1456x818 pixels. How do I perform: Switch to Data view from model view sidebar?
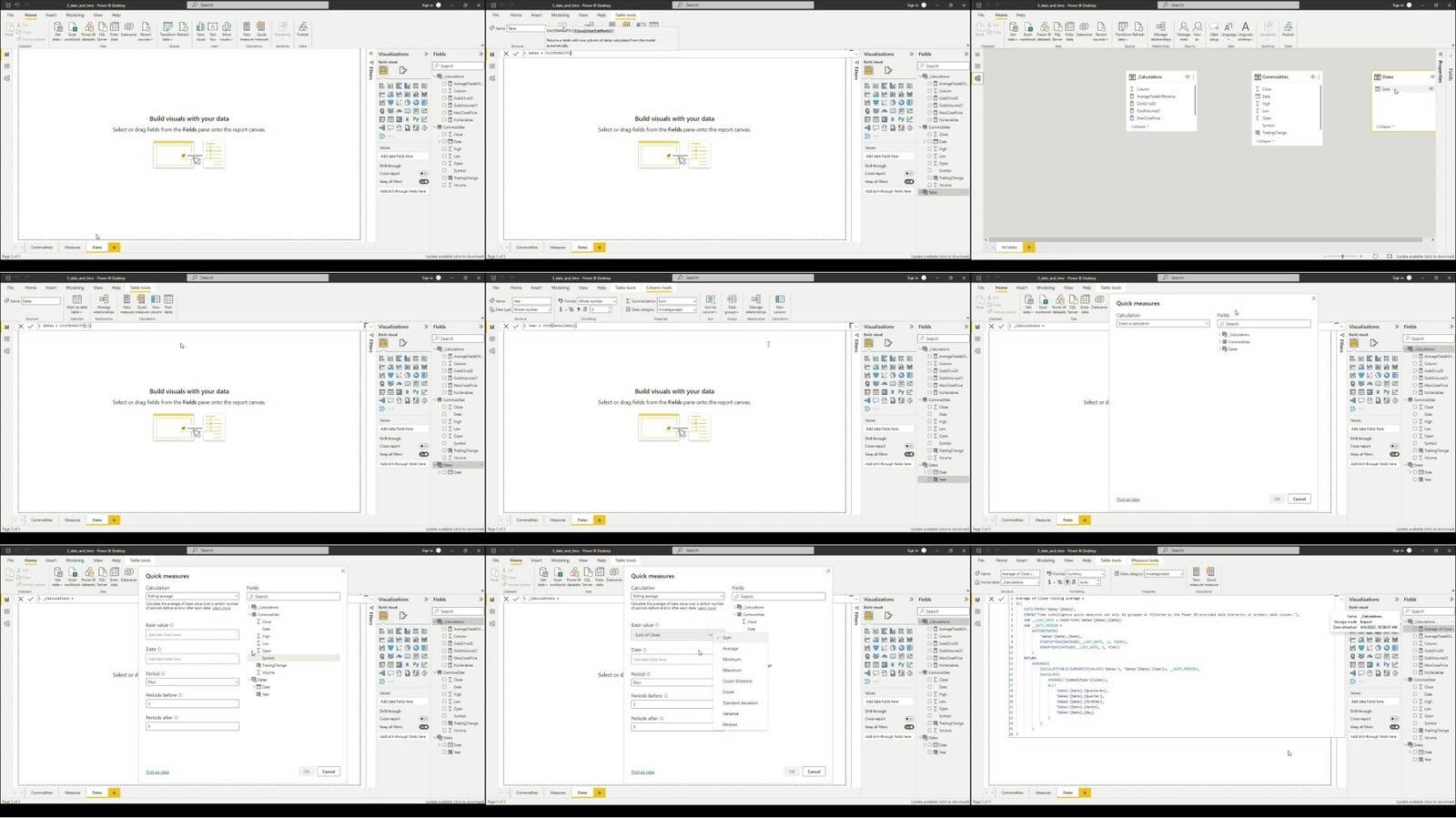click(x=977, y=66)
